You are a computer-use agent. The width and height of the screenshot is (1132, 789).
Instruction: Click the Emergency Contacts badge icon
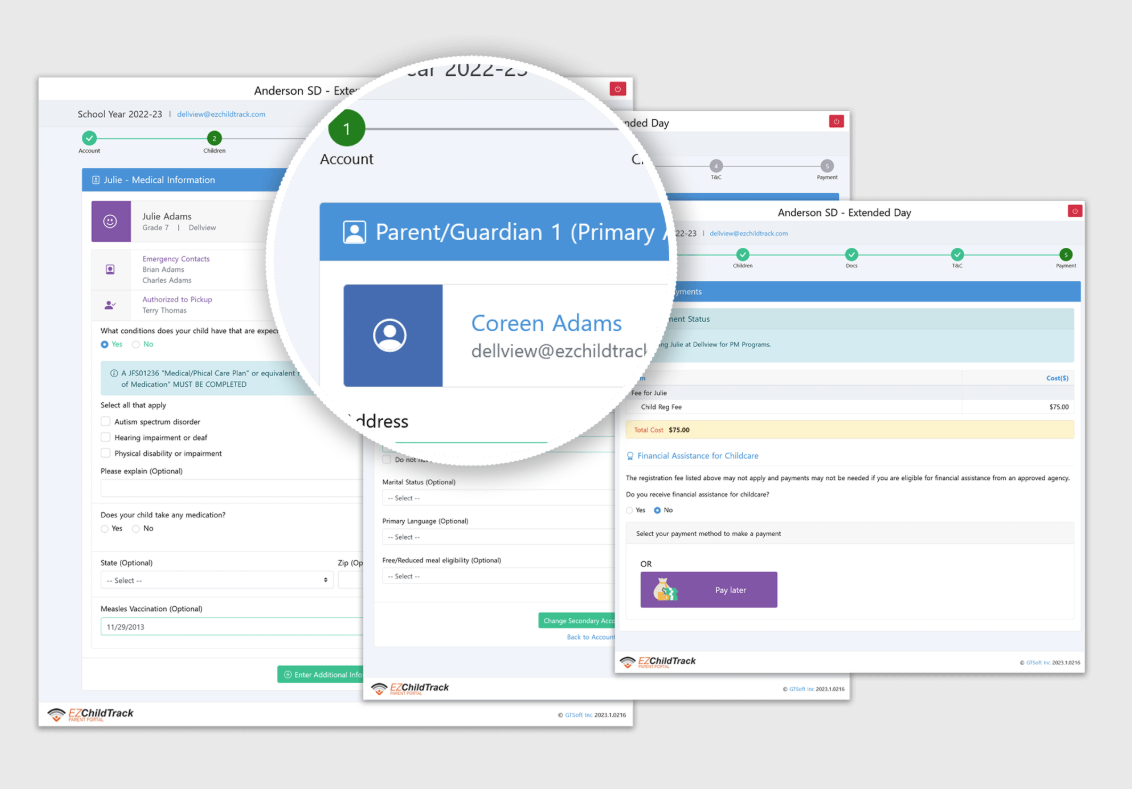tap(110, 268)
